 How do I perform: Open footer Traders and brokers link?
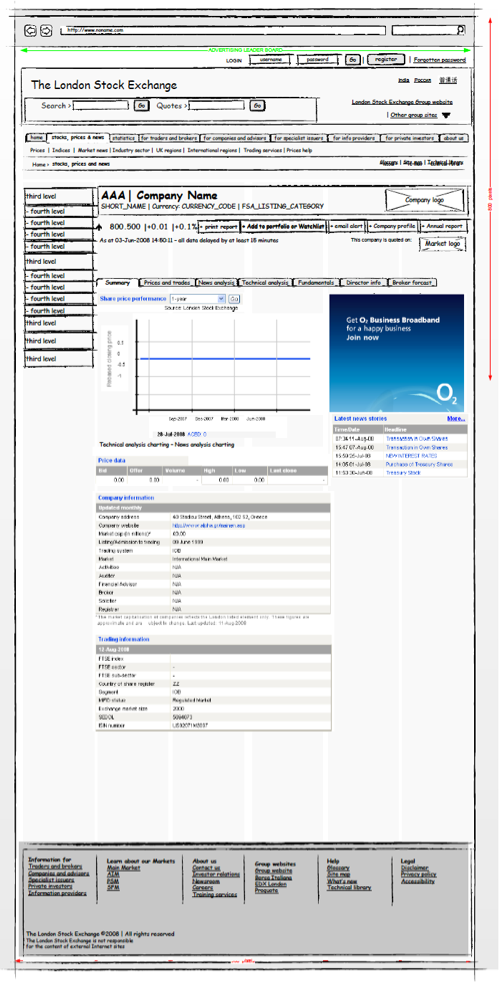point(55,867)
